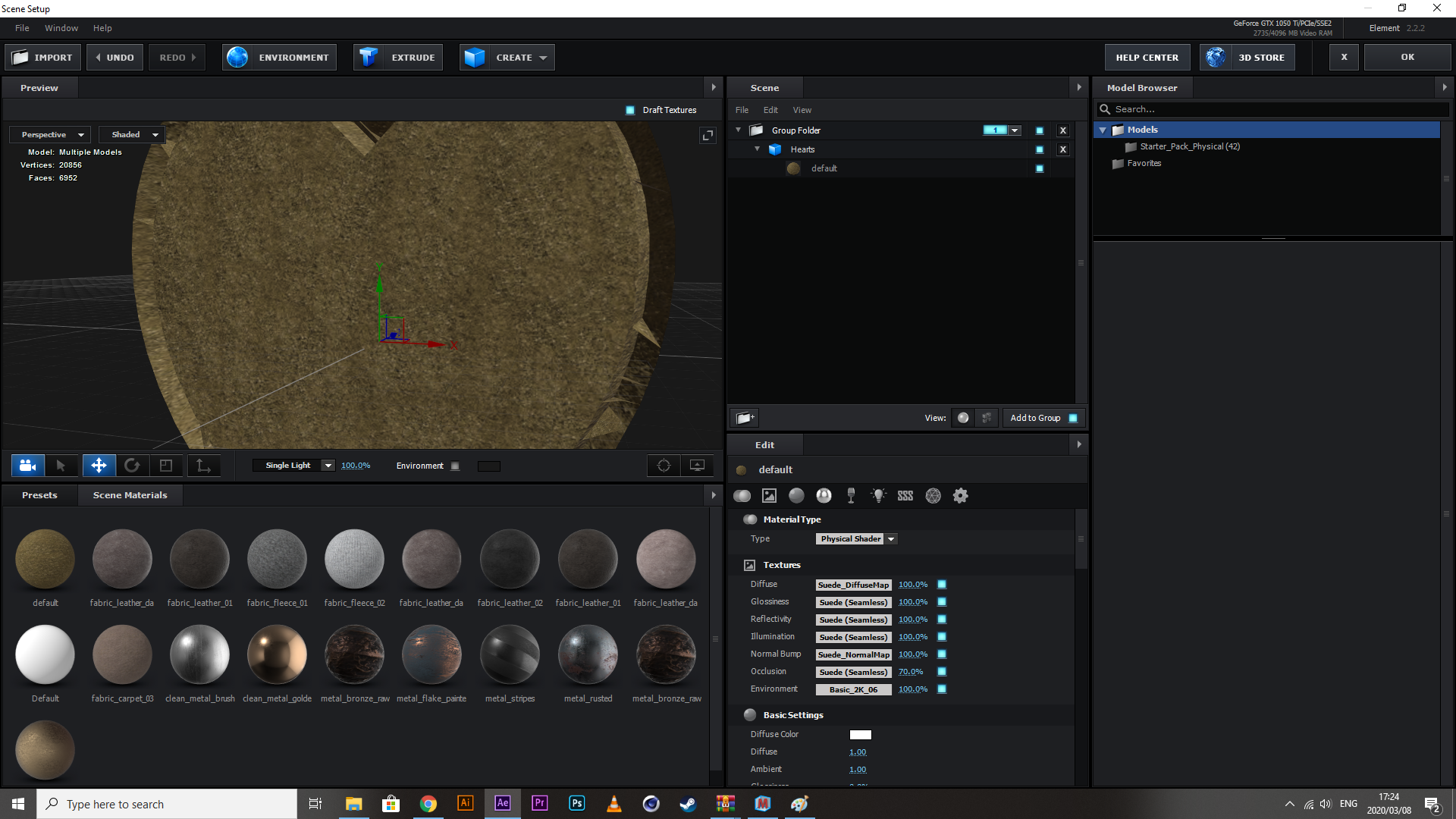Click the Environment button in top toolbar
This screenshot has height=819, width=1456.
(x=280, y=58)
